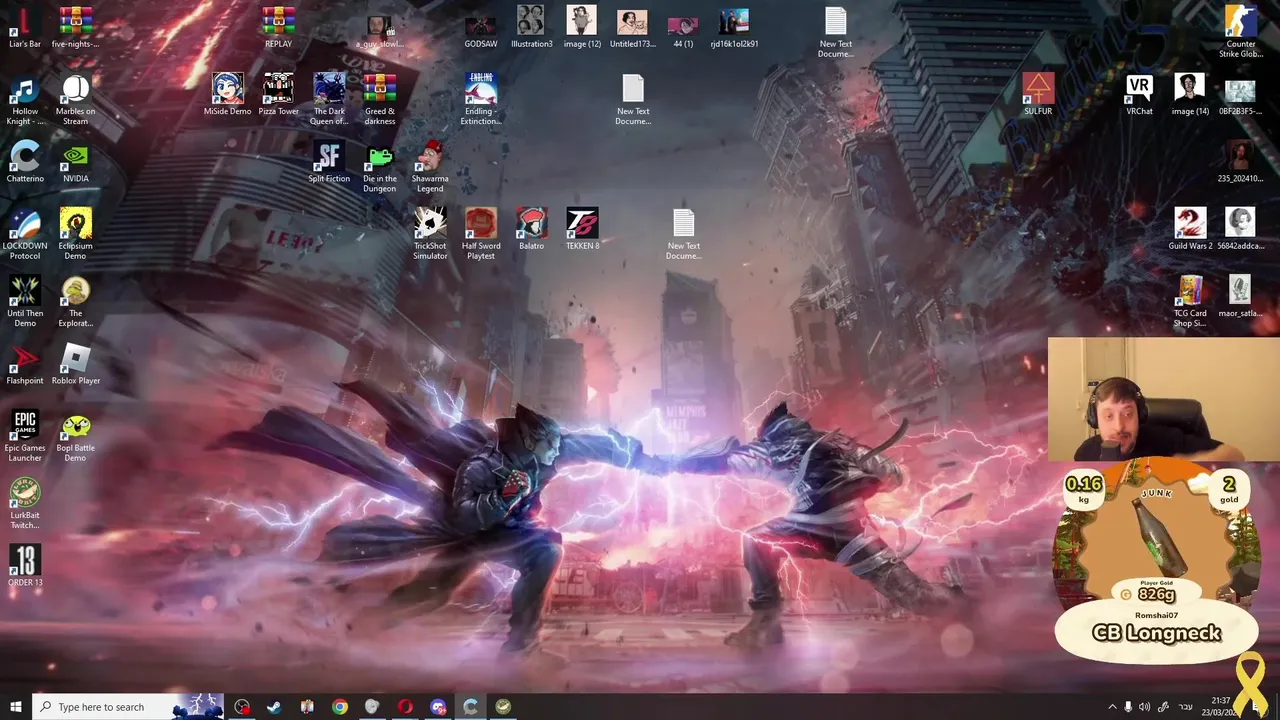Open the LurkBait Twitch shortcut
The image size is (1280, 720).
[25, 503]
